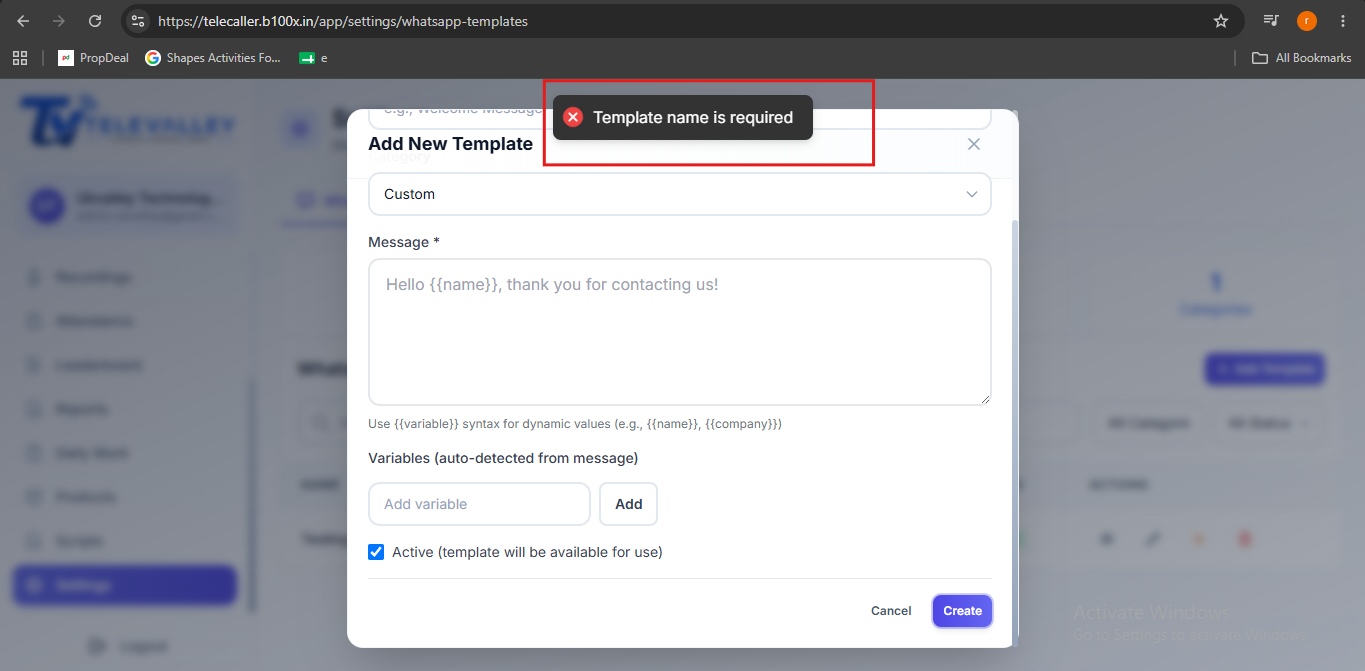Close the Add New Template dialog

[x=974, y=144]
